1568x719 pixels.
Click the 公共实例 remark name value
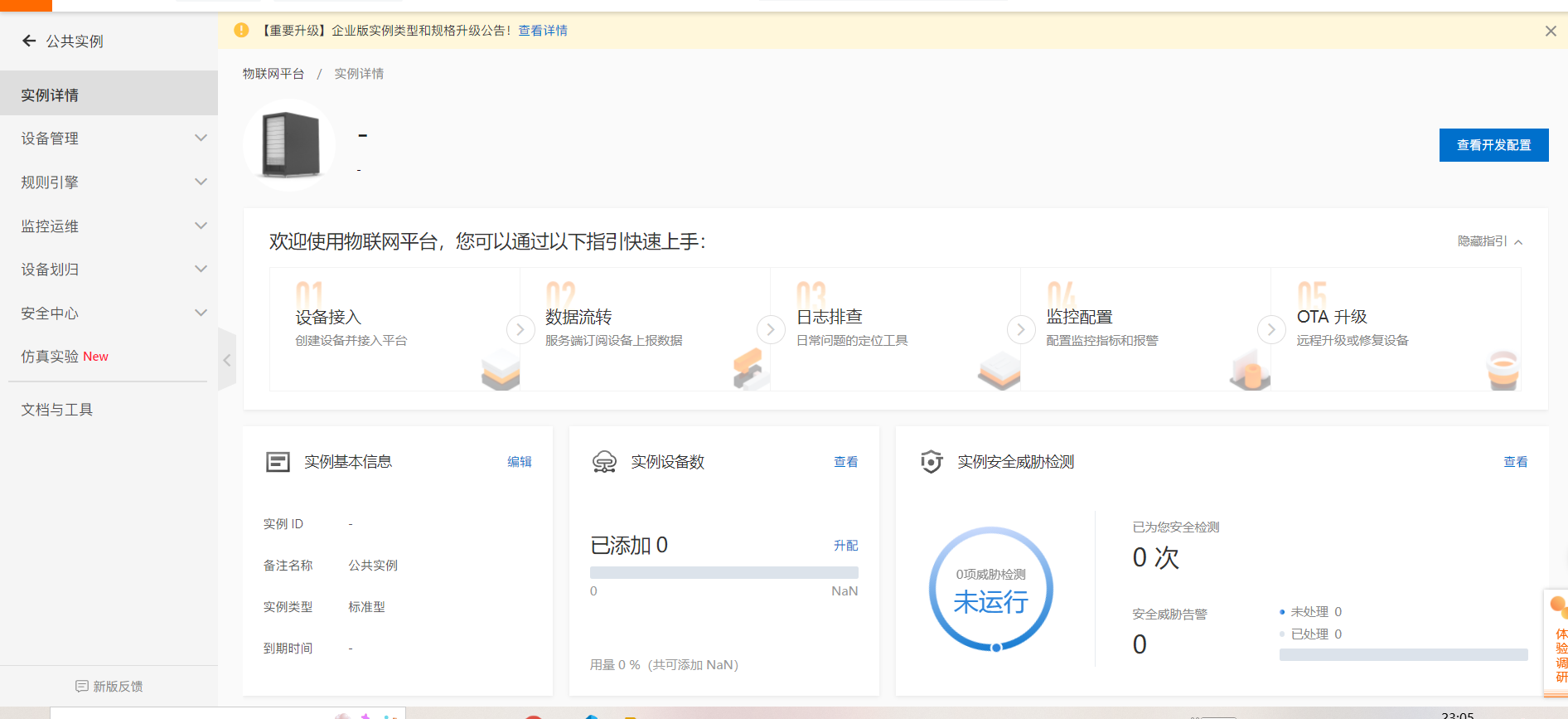(373, 566)
